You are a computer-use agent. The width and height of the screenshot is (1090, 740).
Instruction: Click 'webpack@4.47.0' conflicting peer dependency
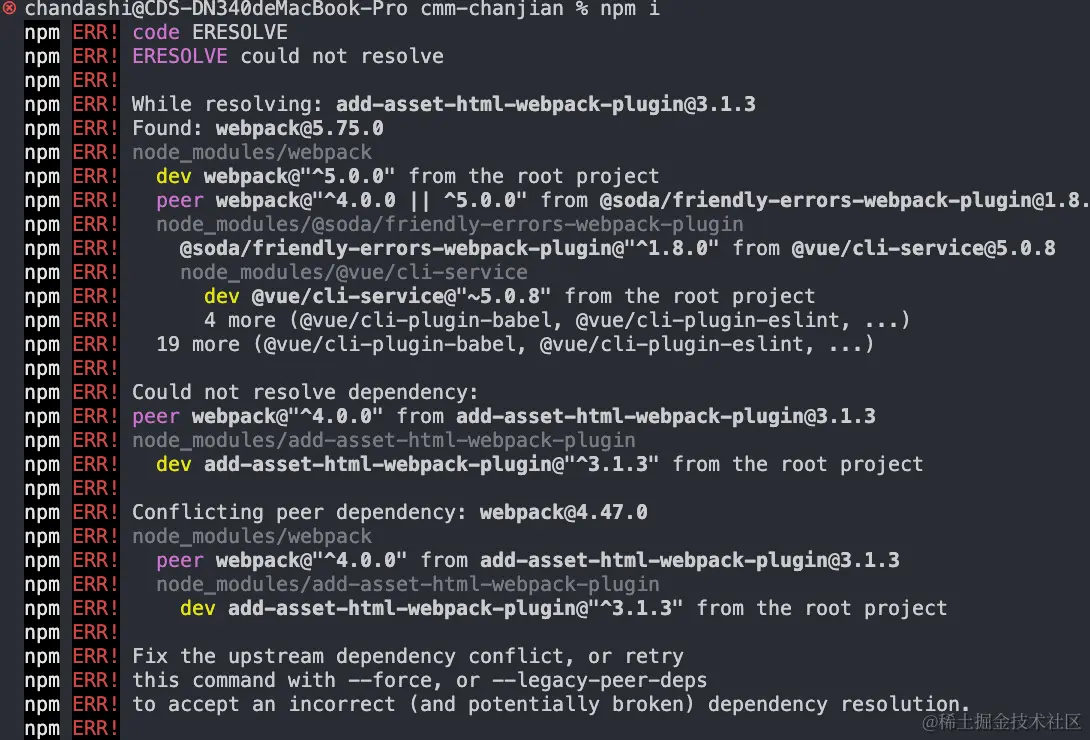[564, 513]
